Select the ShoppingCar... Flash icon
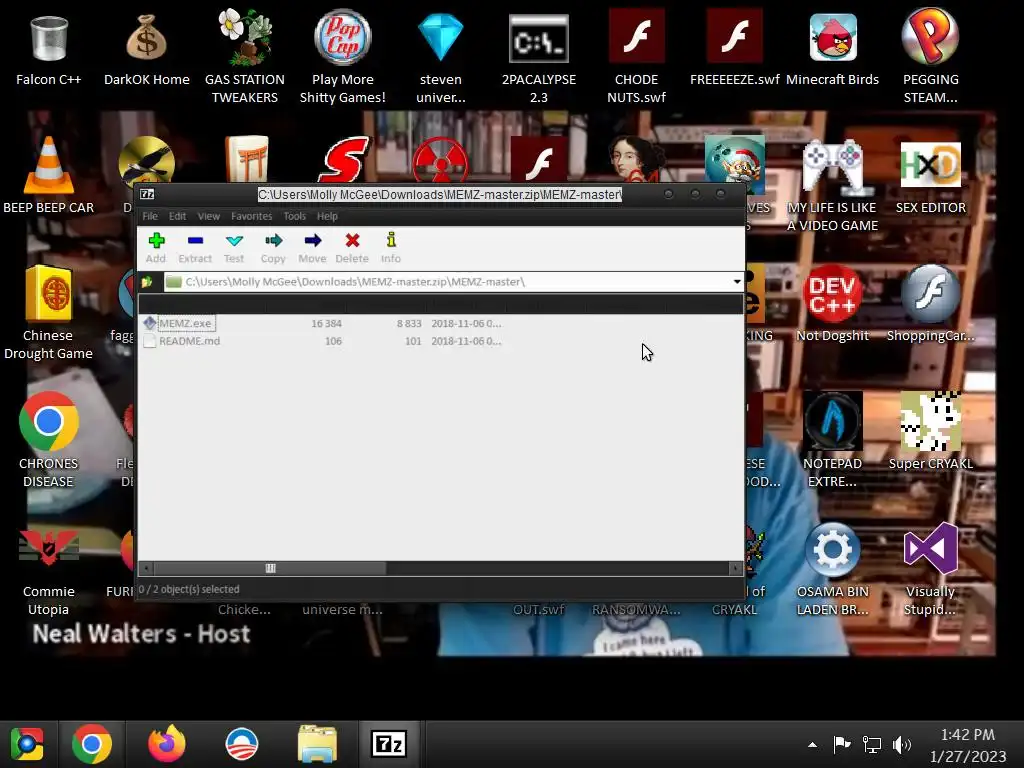1024x768 pixels. tap(931, 303)
